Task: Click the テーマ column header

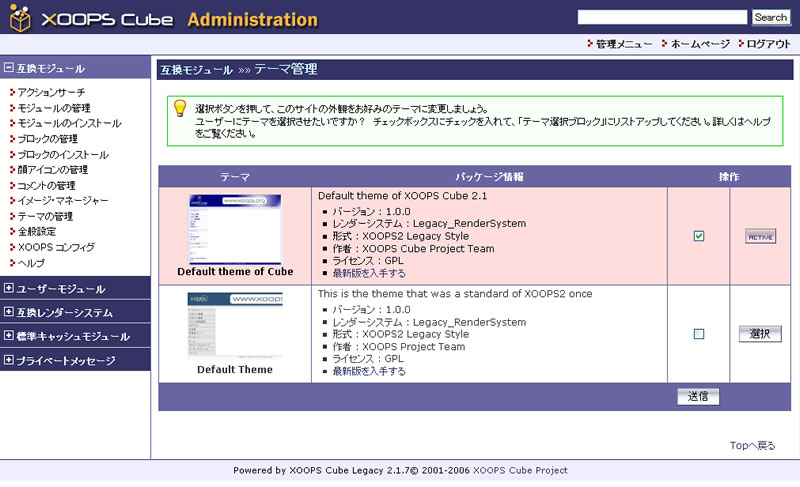Action: point(235,177)
